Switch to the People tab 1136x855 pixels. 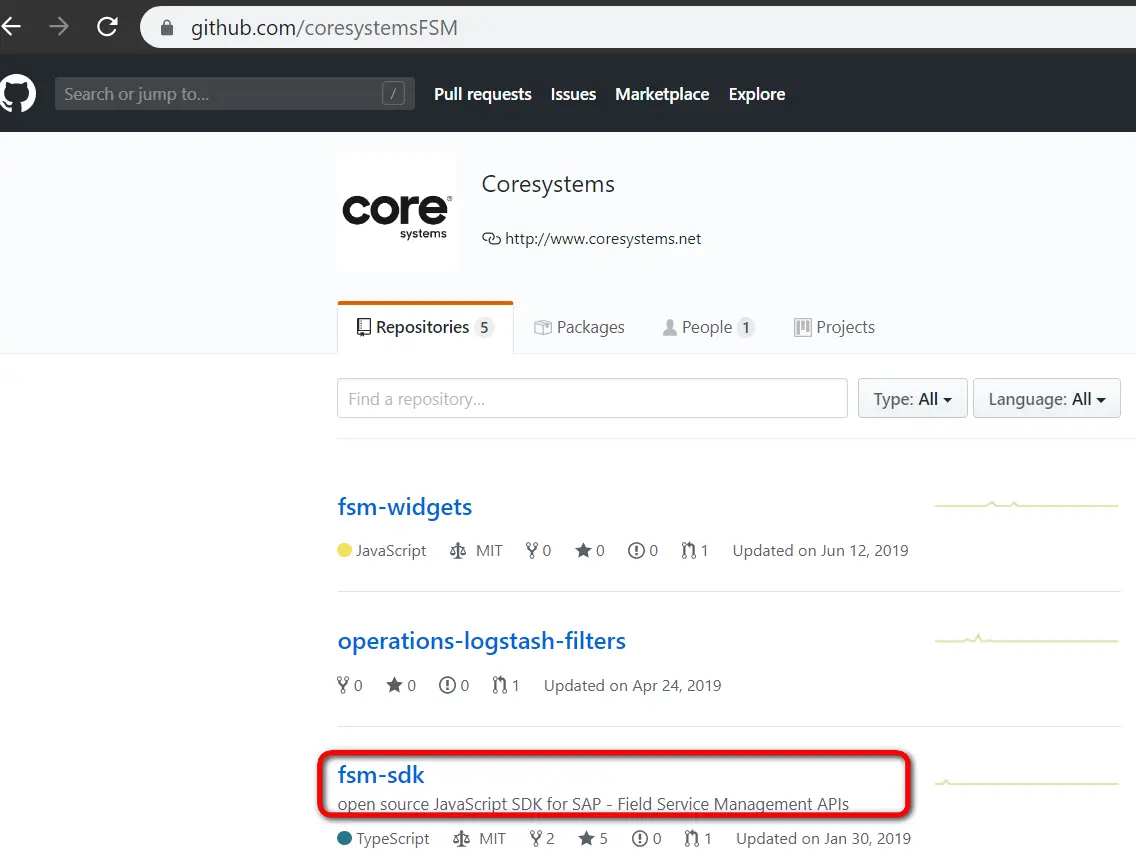coord(708,328)
